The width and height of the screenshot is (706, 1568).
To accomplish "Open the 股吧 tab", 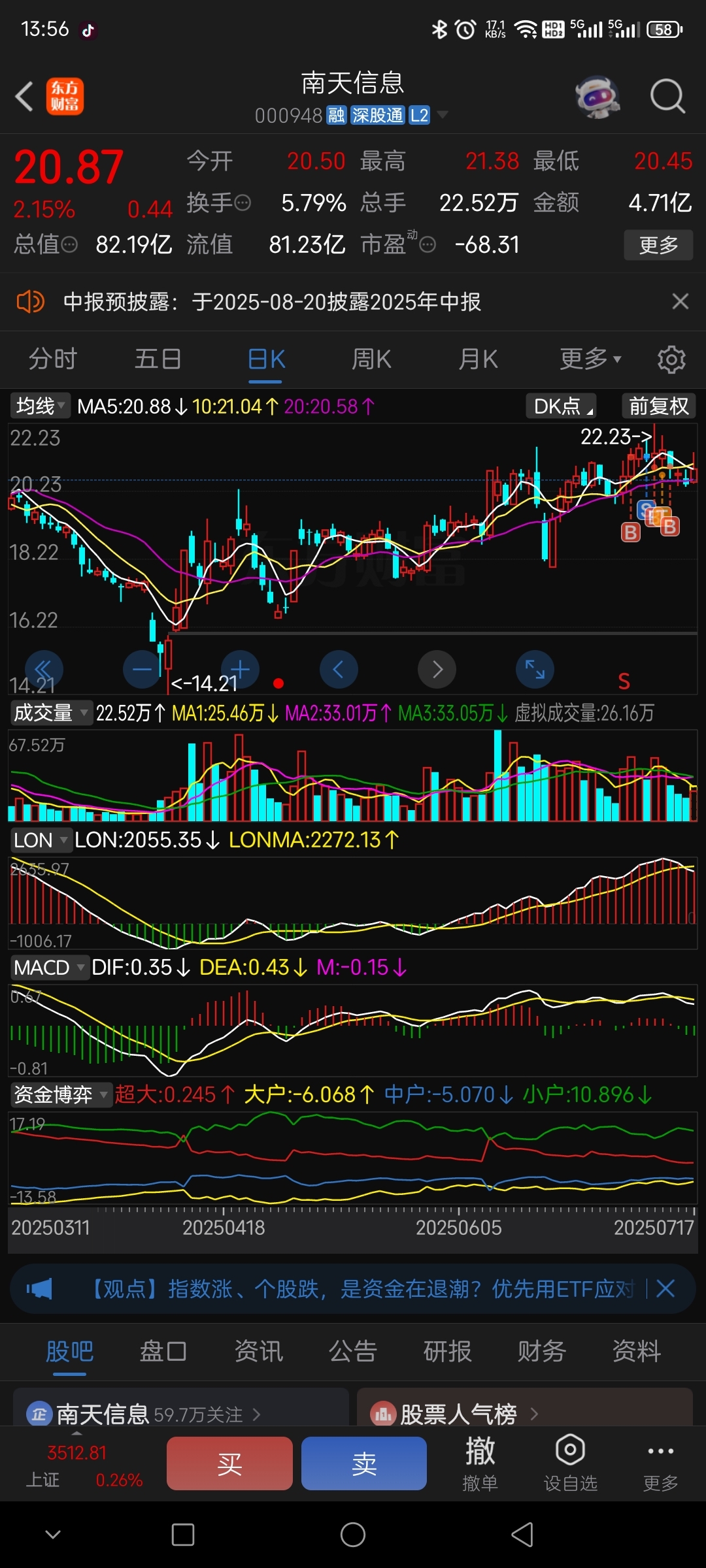I will click(x=69, y=1351).
